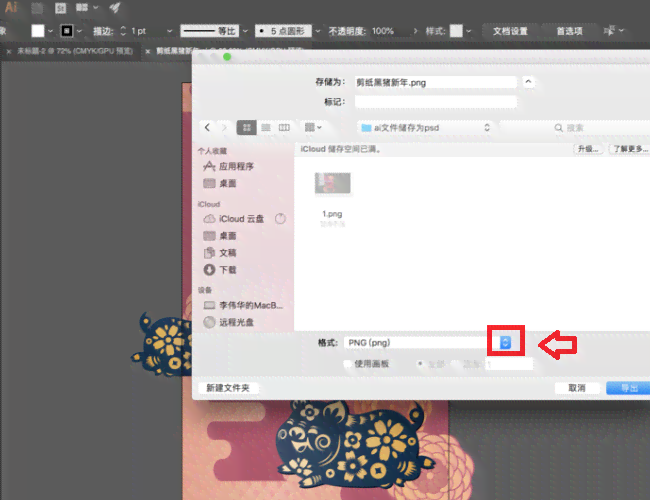This screenshot has height=500, width=650.
Task: Open the 5 点圆形 brush dropdown
Action: pyautogui.click(x=318, y=31)
